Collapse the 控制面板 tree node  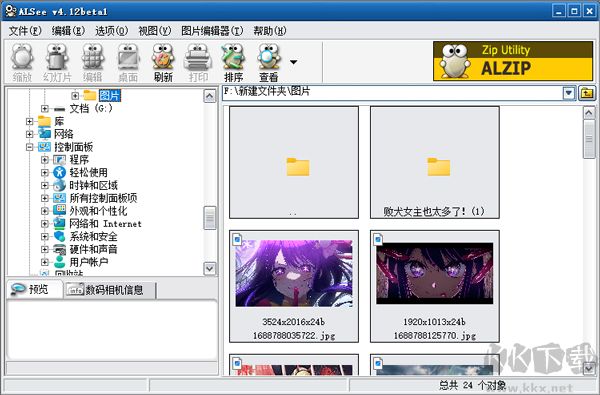[x=29, y=147]
